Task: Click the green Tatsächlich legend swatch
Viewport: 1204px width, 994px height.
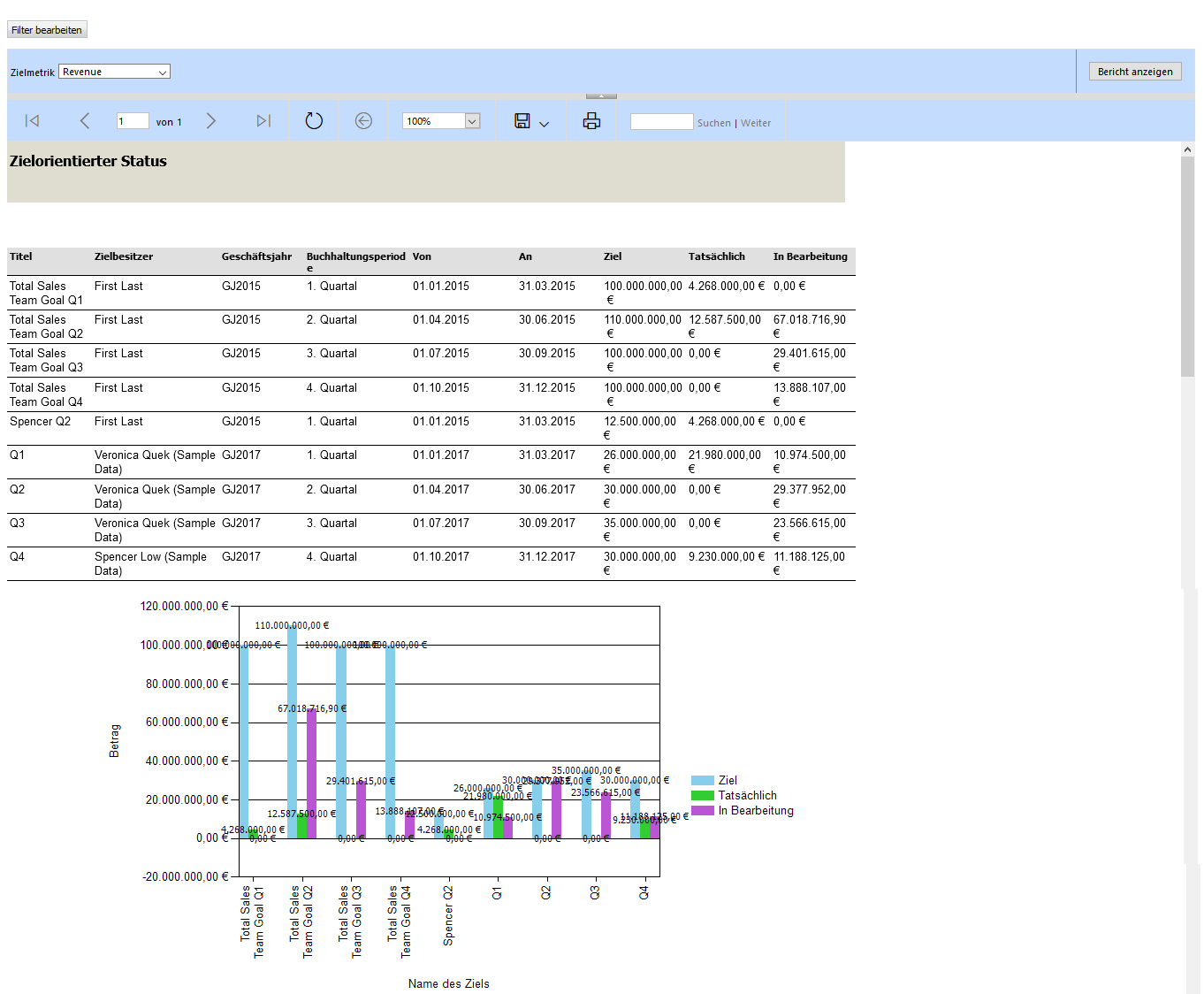Action: pos(702,796)
